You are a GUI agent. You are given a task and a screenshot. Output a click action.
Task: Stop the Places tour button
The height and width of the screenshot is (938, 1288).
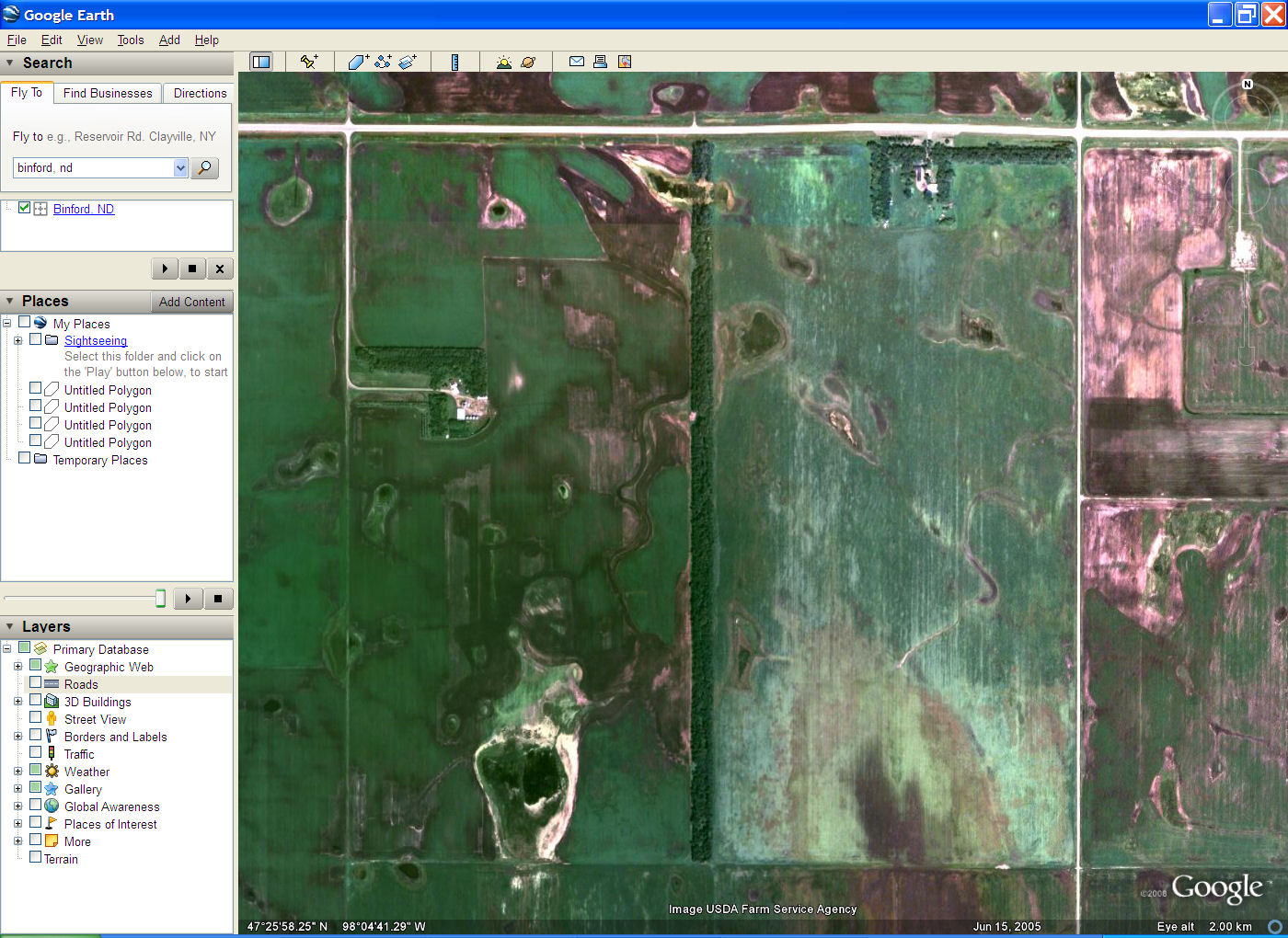coord(218,599)
